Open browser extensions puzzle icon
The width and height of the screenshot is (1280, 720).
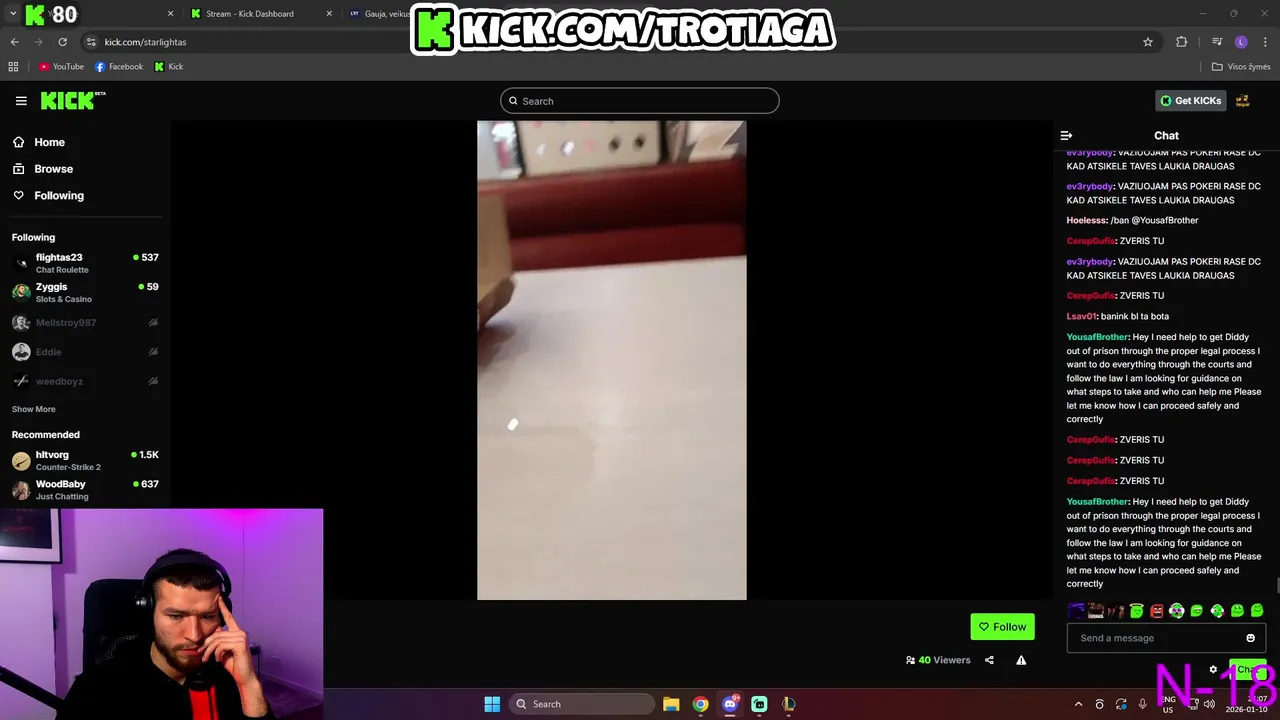tap(1182, 42)
